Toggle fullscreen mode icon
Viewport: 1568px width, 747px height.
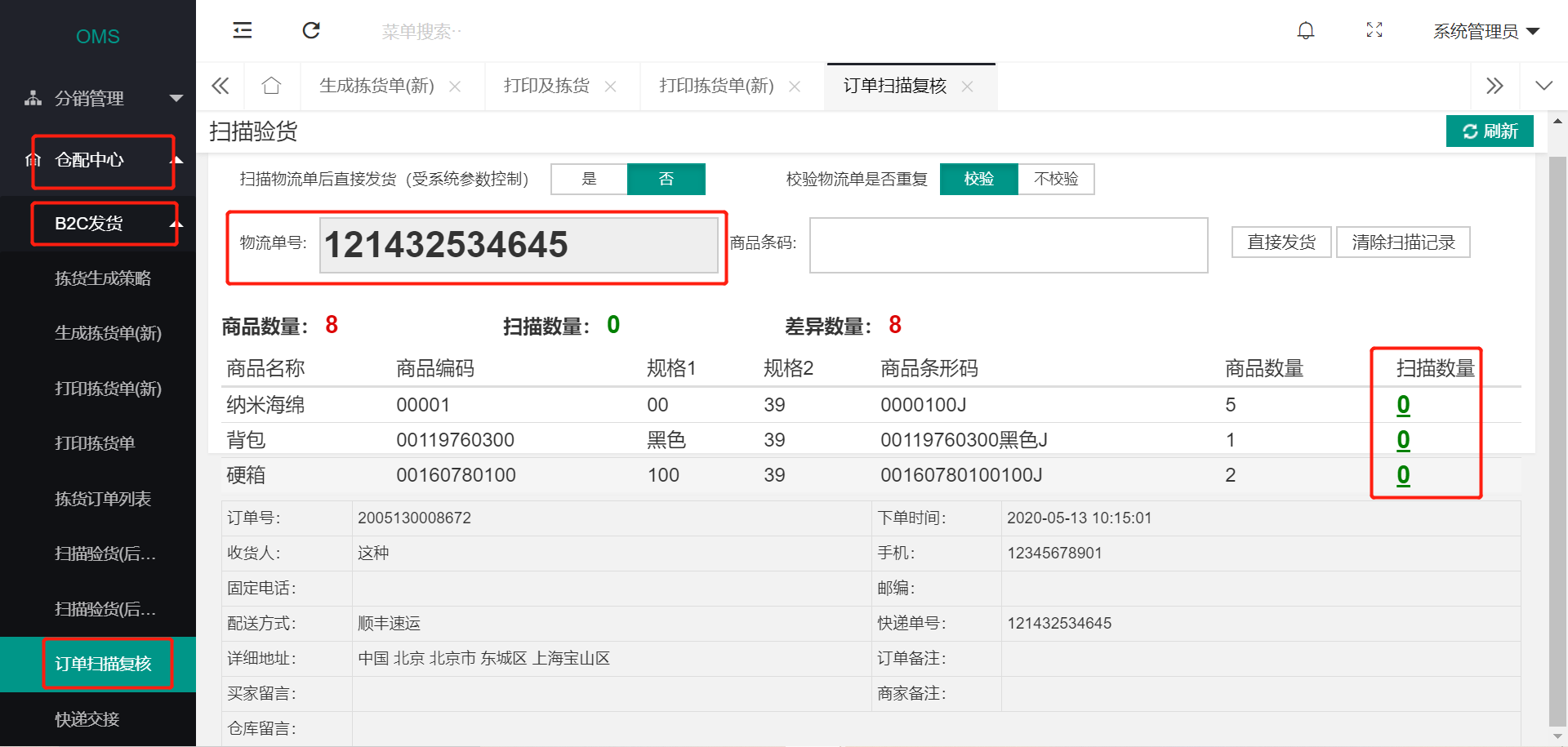click(x=1374, y=30)
